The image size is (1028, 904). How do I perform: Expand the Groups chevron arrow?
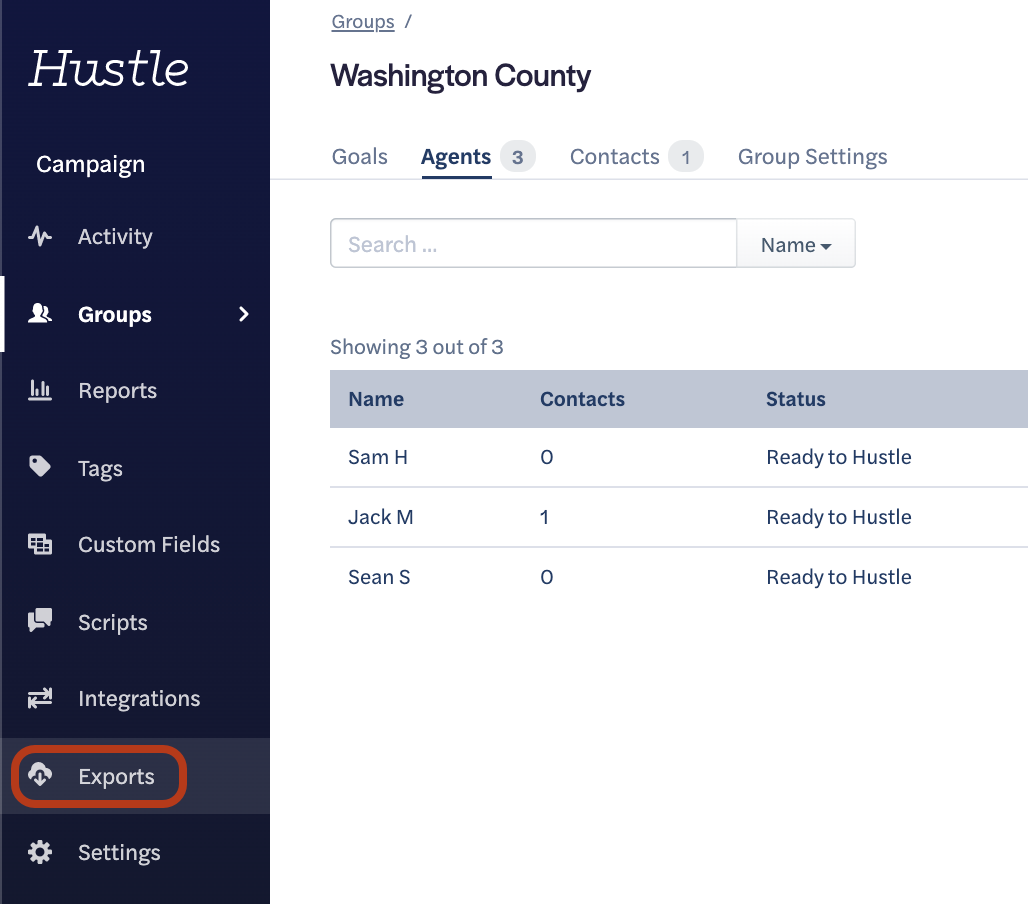[x=243, y=314]
